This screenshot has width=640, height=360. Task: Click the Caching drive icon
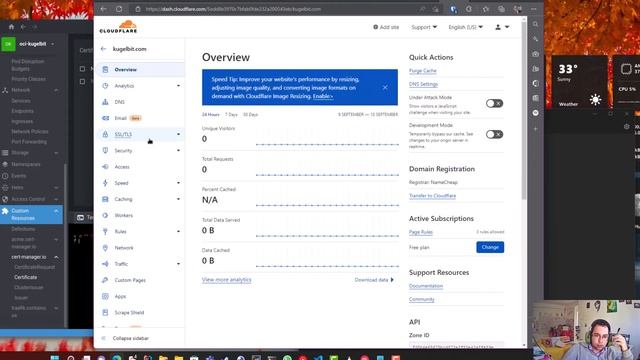(105, 199)
